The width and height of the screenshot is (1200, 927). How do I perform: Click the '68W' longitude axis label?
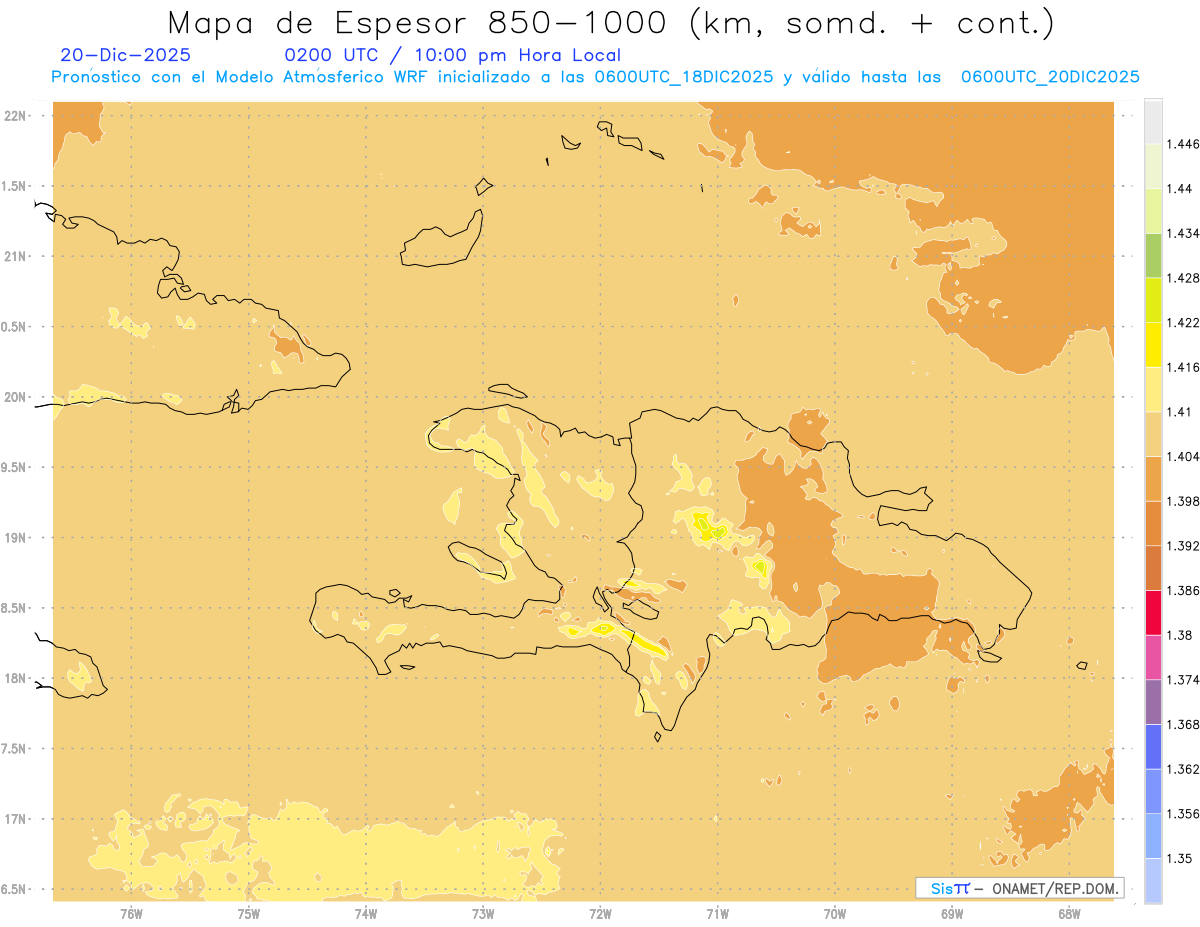click(1069, 913)
